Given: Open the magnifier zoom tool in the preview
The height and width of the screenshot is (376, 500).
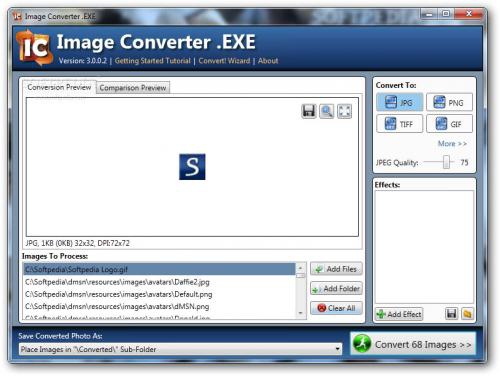Looking at the screenshot, I should point(327,111).
